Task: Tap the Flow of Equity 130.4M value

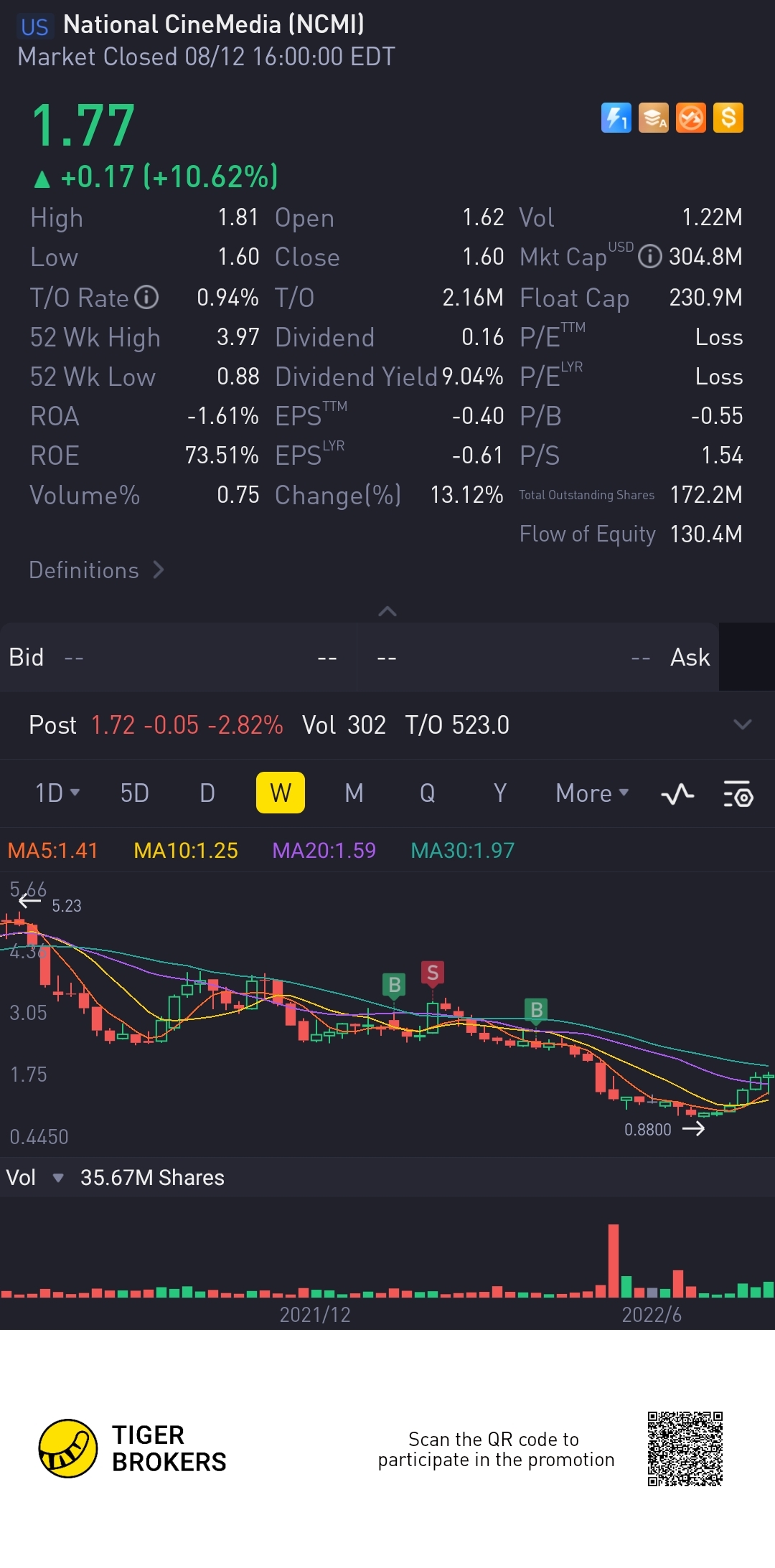Action: coord(706,534)
